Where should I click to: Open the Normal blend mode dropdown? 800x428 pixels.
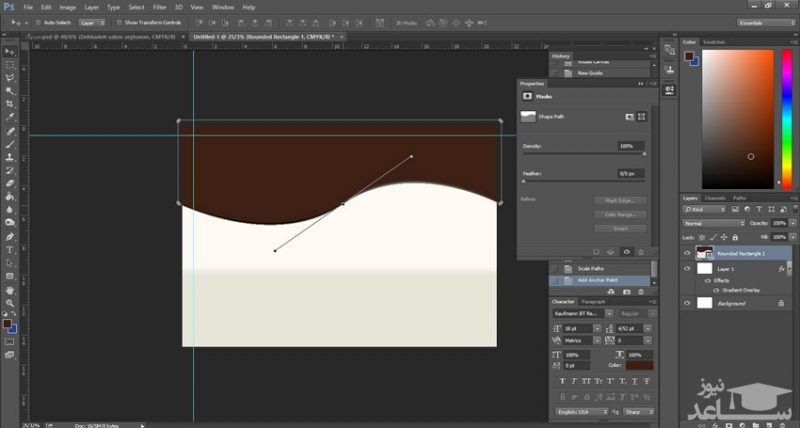711,223
